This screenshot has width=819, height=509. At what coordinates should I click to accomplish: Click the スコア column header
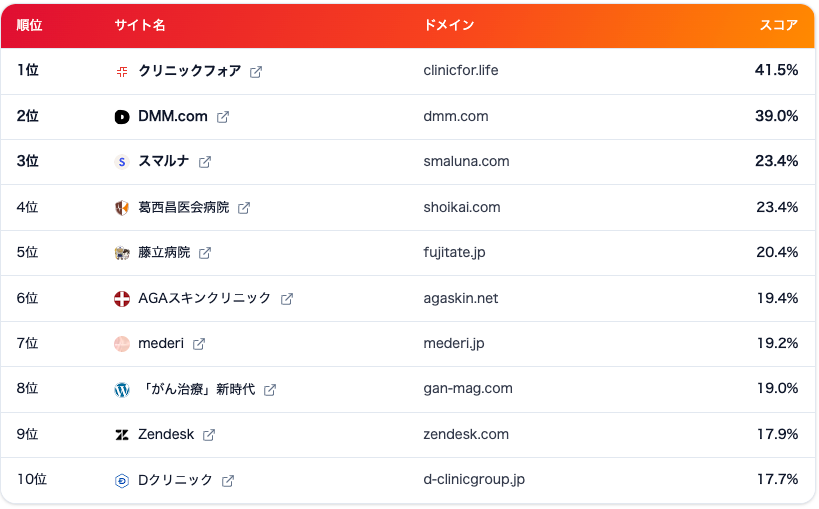pos(779,25)
